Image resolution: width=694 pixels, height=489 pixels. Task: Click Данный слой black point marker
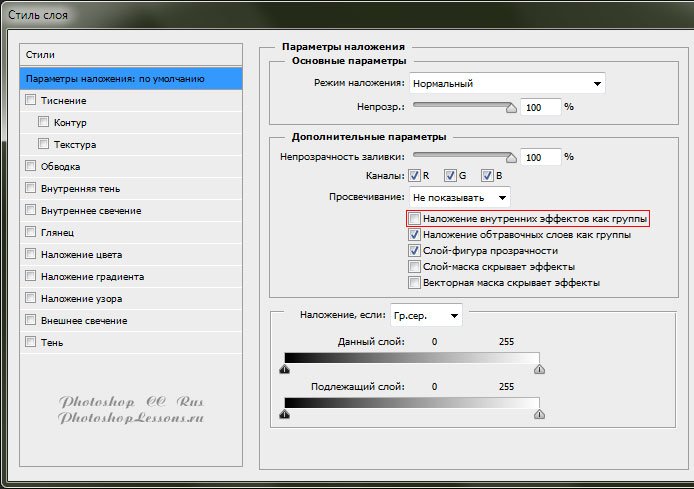[x=285, y=369]
